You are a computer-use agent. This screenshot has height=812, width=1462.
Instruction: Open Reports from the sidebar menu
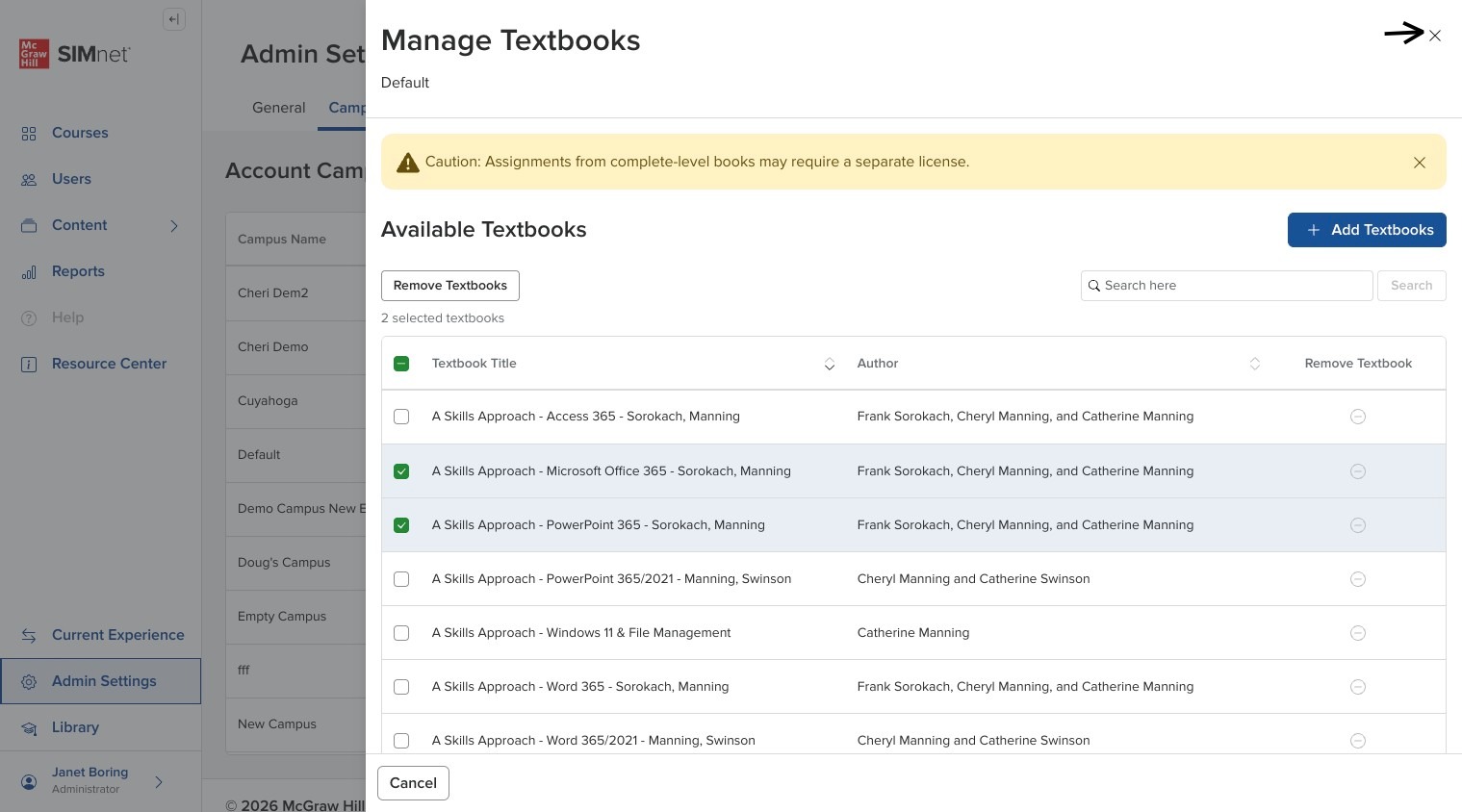click(78, 271)
